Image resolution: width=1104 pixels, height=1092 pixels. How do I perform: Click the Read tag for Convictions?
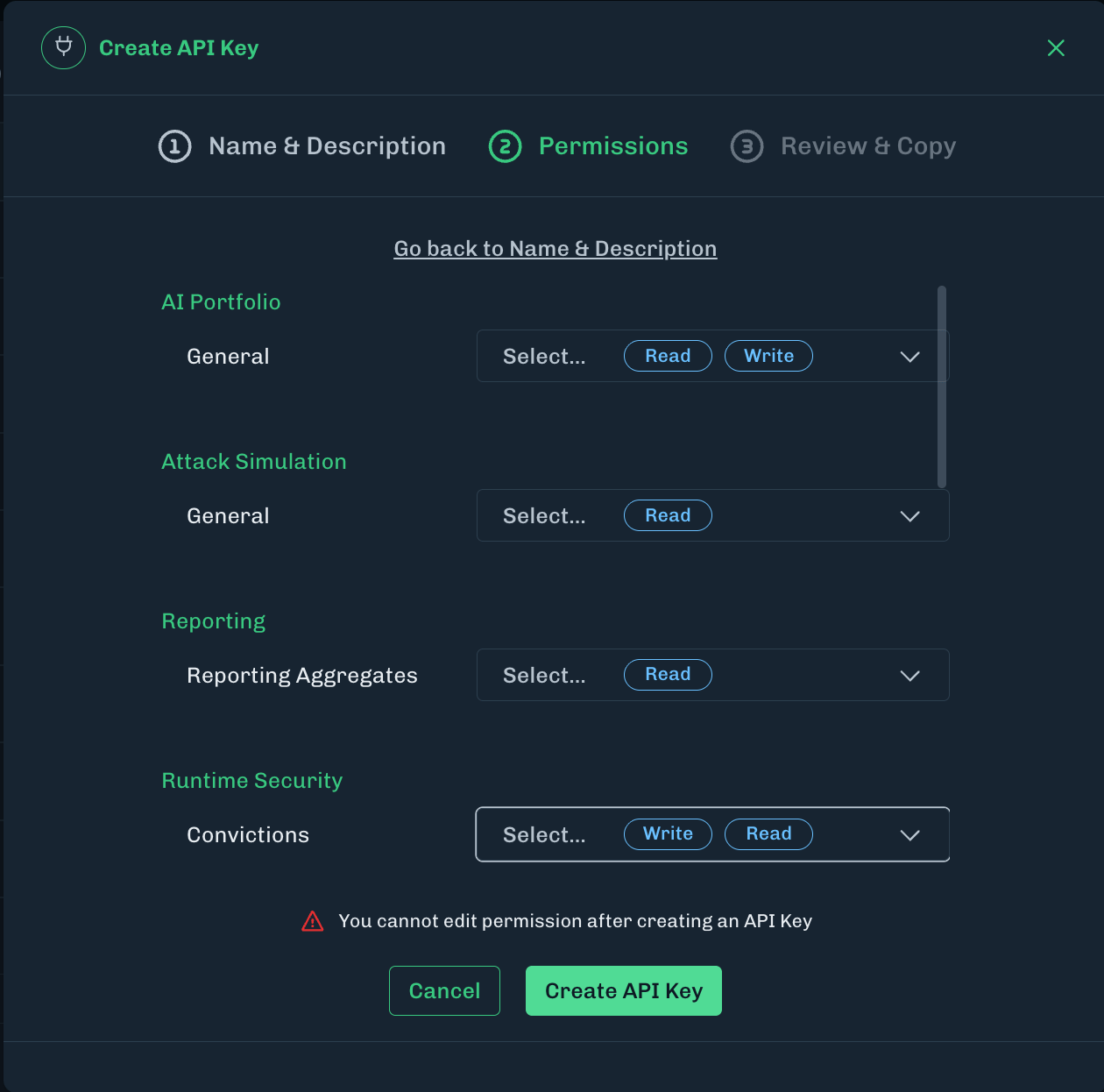[x=768, y=834]
